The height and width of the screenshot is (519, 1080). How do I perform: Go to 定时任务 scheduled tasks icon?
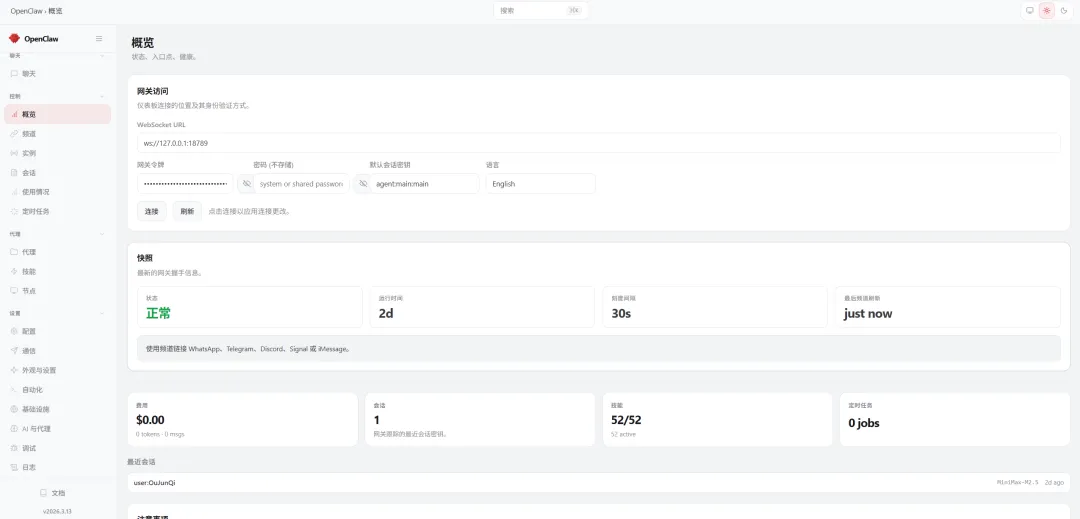tap(14, 211)
